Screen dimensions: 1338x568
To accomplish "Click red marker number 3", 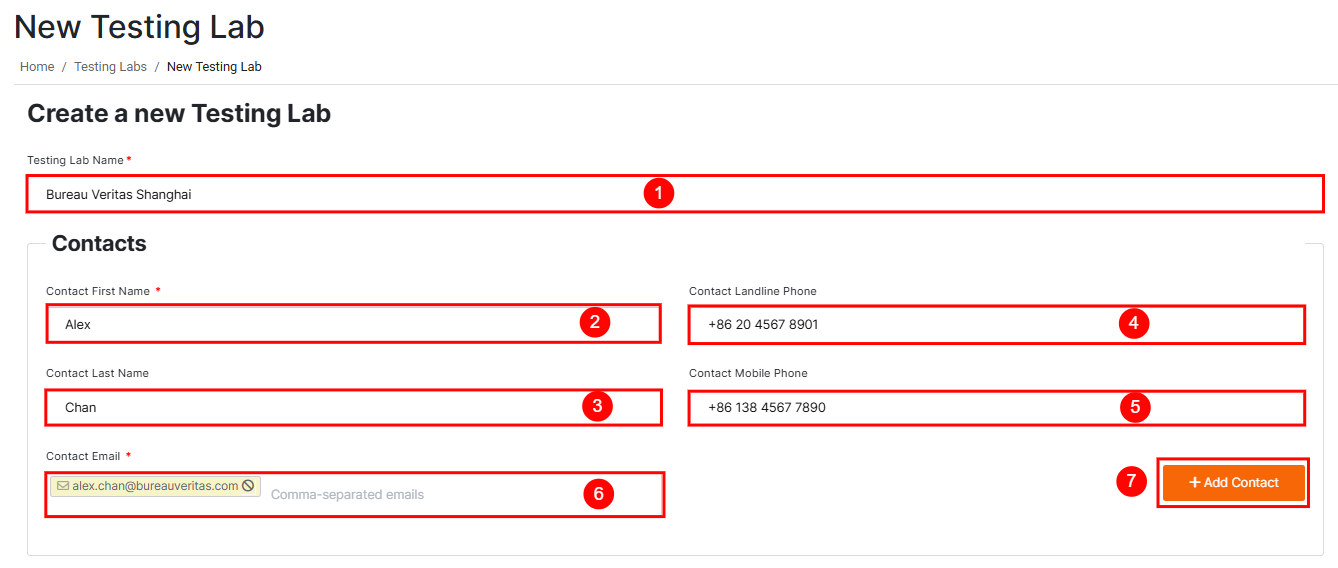I will click(597, 406).
